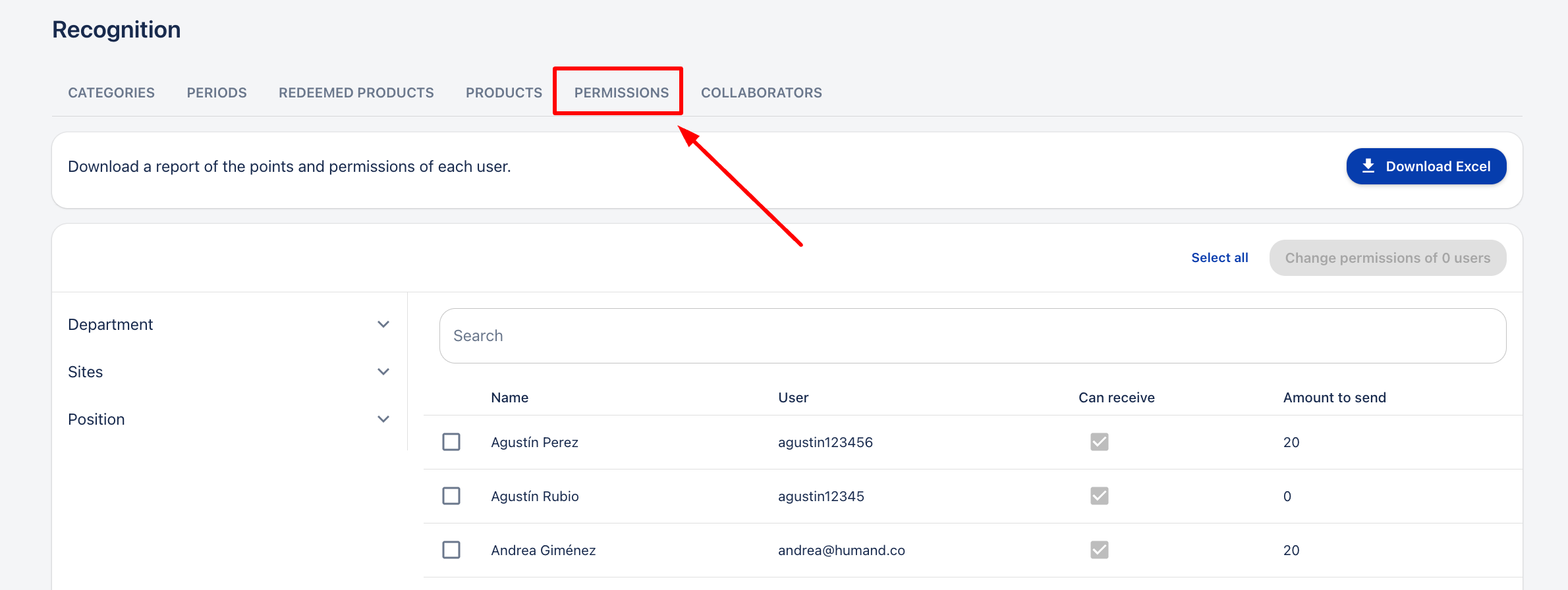Expand the Sites filter chevron
The height and width of the screenshot is (590, 1568).
click(383, 372)
